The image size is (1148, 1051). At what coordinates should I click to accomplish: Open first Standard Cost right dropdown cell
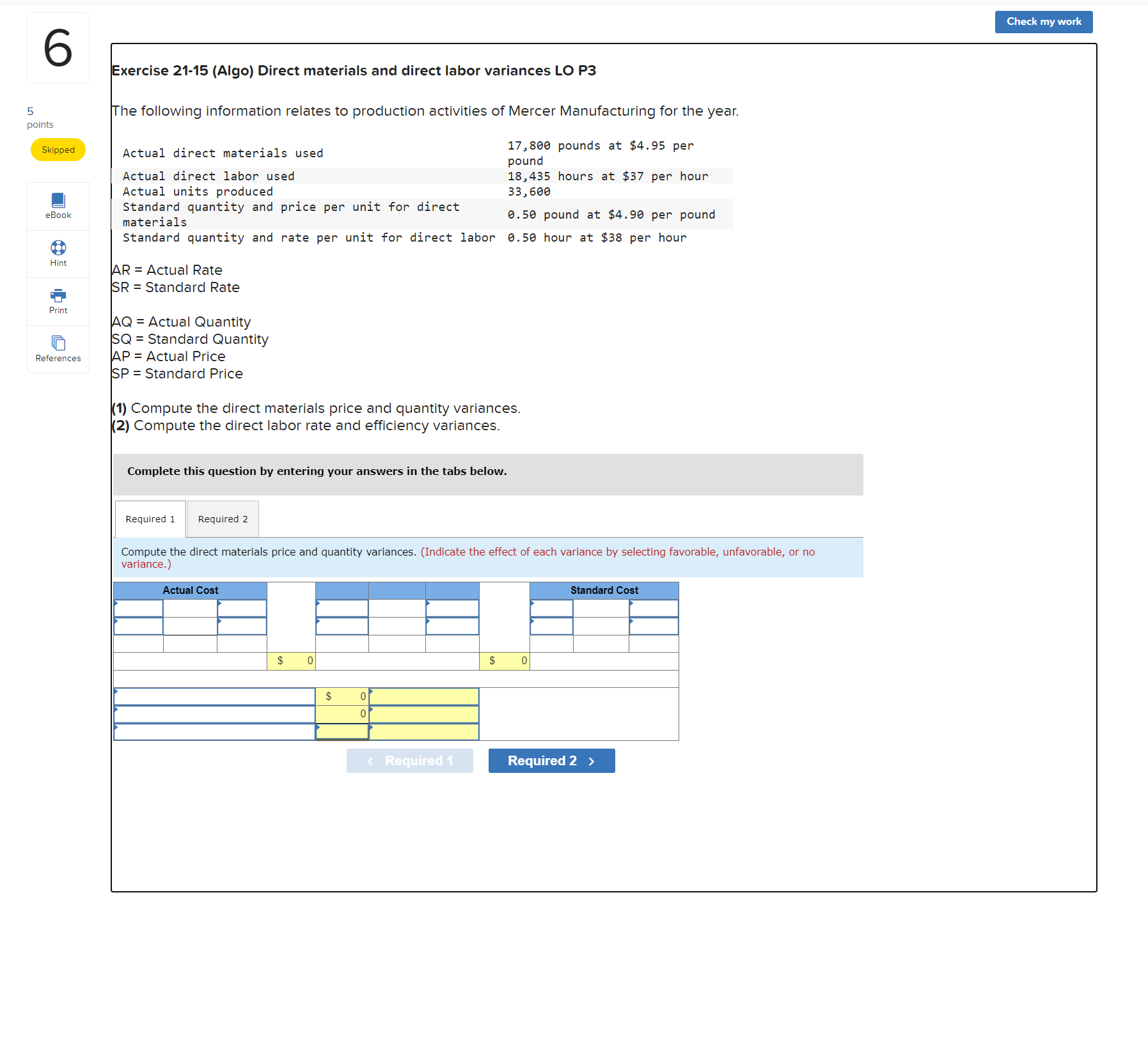pos(654,608)
